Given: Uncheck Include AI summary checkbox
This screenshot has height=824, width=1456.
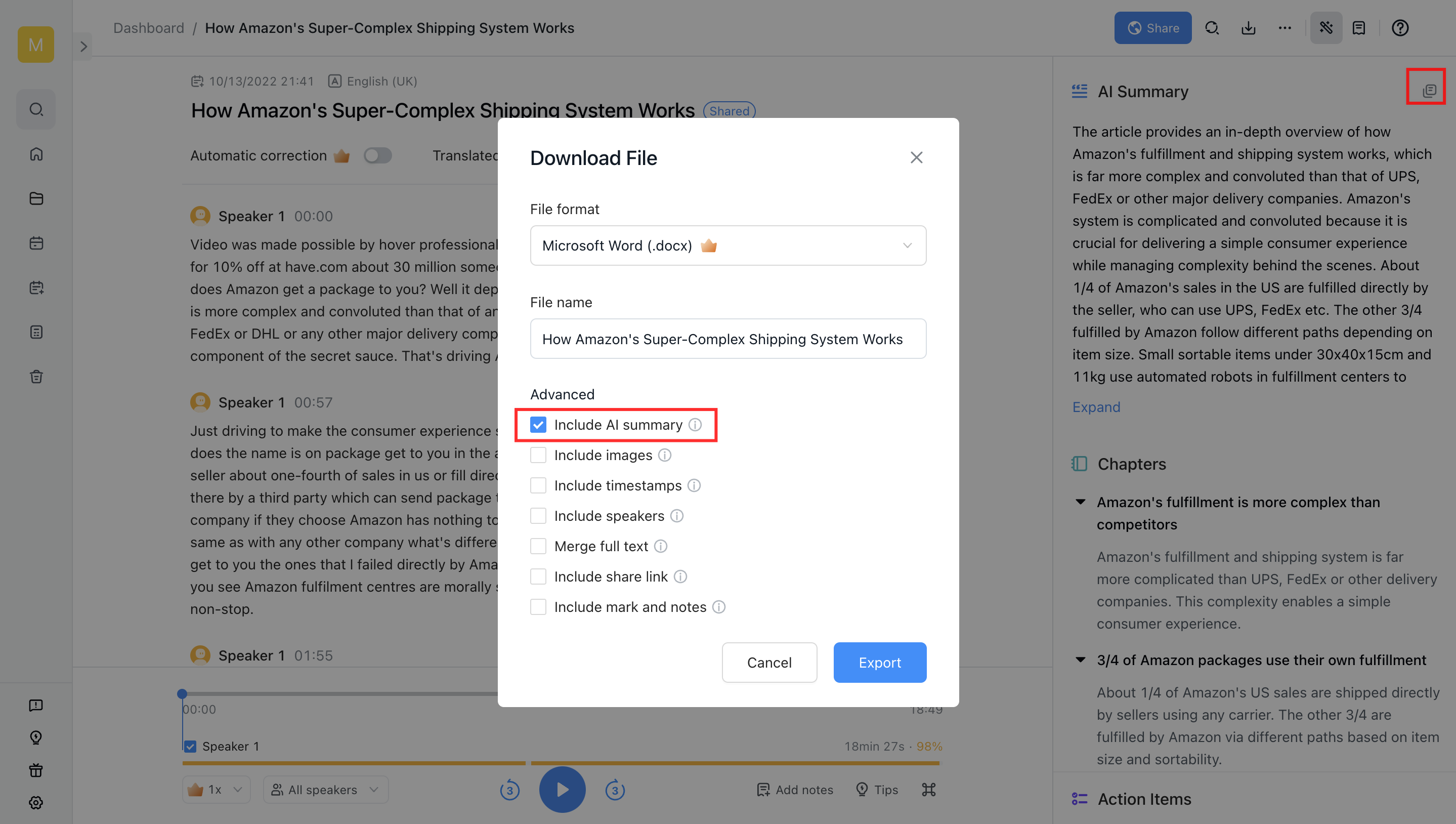Looking at the screenshot, I should coord(538,425).
